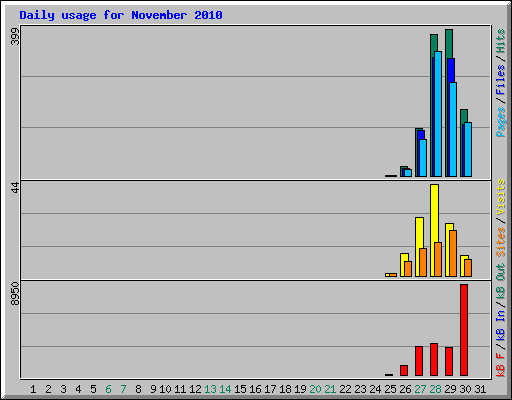Image resolution: width=512 pixels, height=400 pixels.
Task: Click the green Hits bar top for day 28
Action: click(x=434, y=43)
